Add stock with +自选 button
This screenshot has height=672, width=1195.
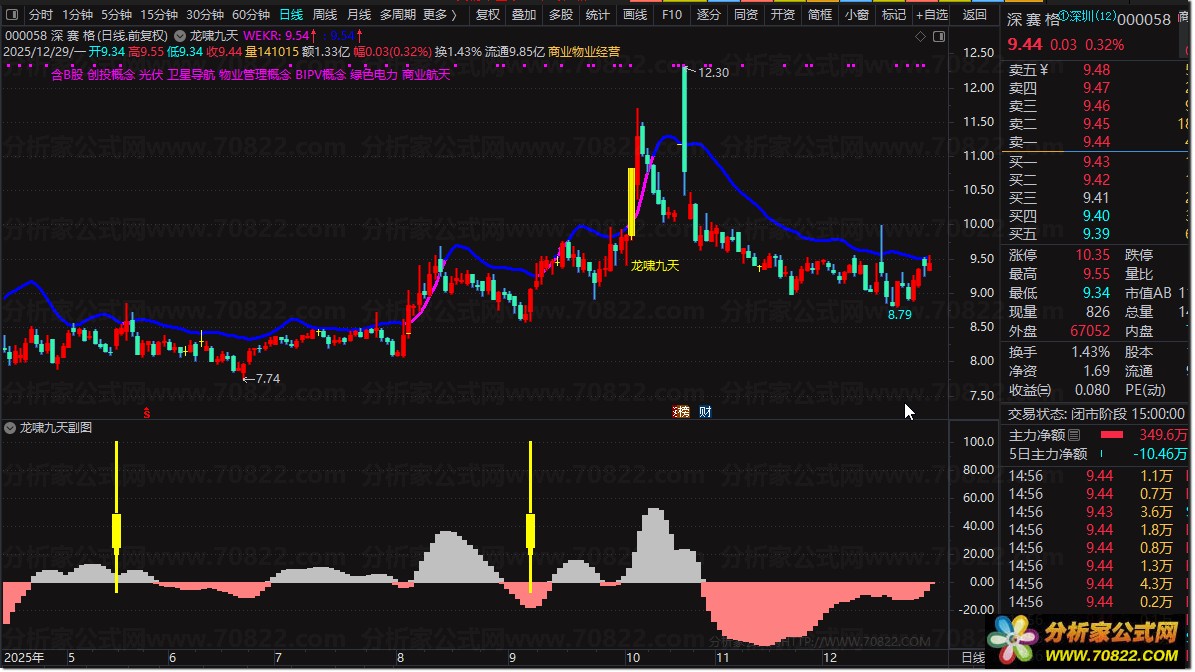pyautogui.click(x=932, y=14)
